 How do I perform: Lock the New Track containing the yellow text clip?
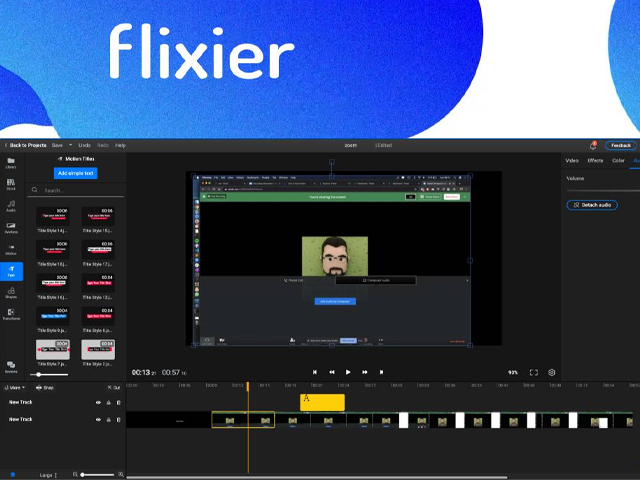coord(109,402)
